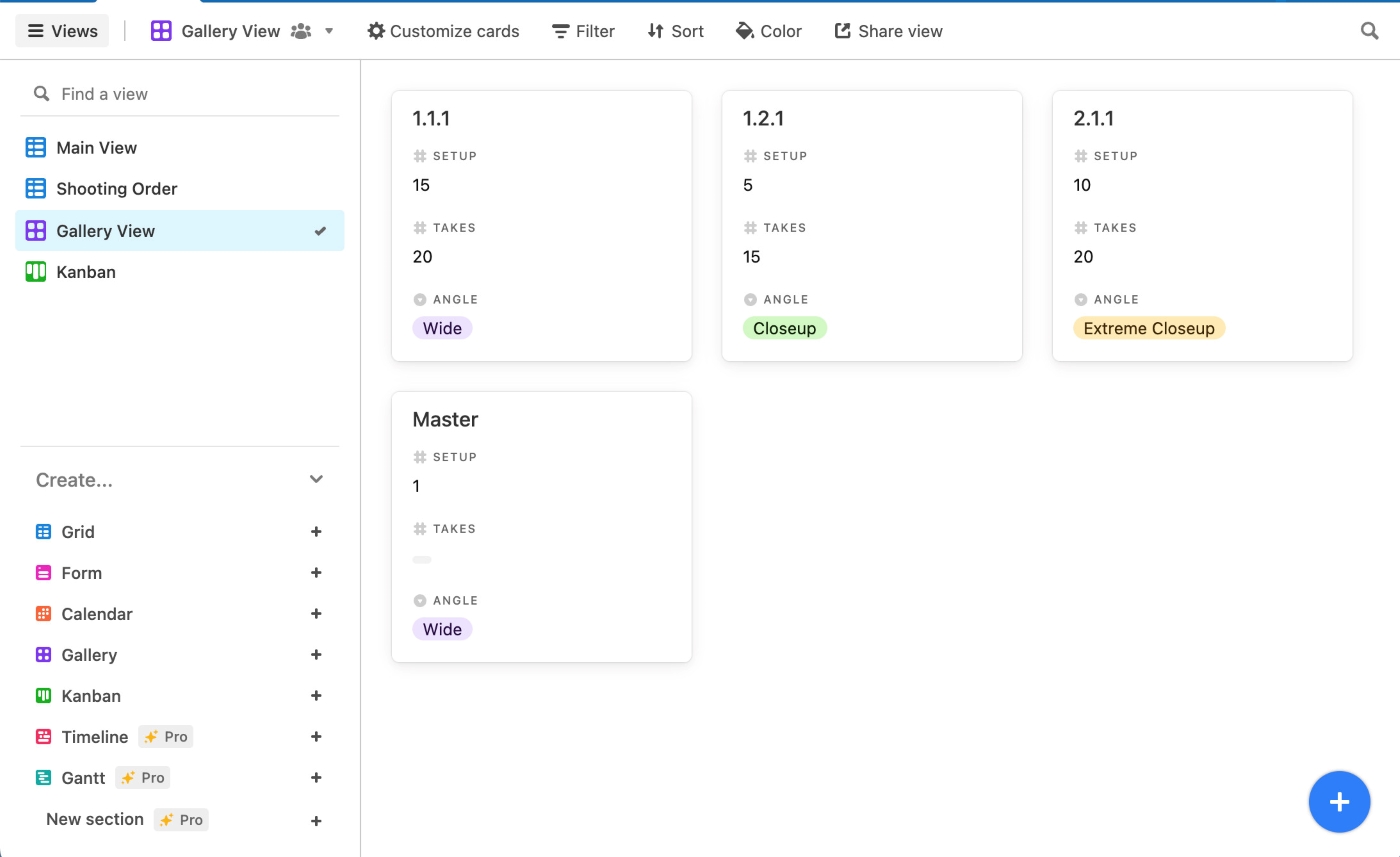Switch to the Shooting Order view
This screenshot has width=1400, height=857.
point(118,188)
